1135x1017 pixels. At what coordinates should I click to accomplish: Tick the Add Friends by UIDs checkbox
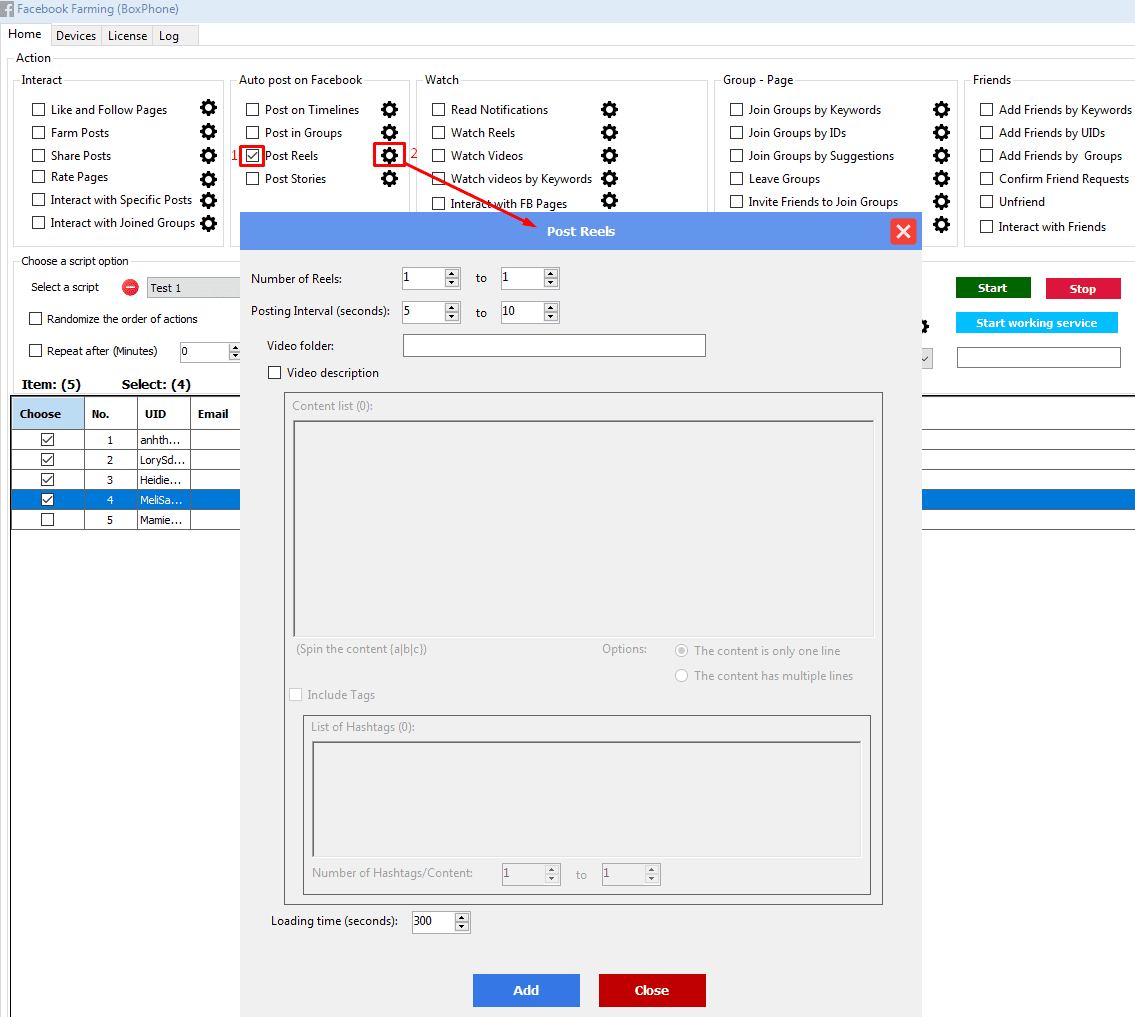click(987, 132)
